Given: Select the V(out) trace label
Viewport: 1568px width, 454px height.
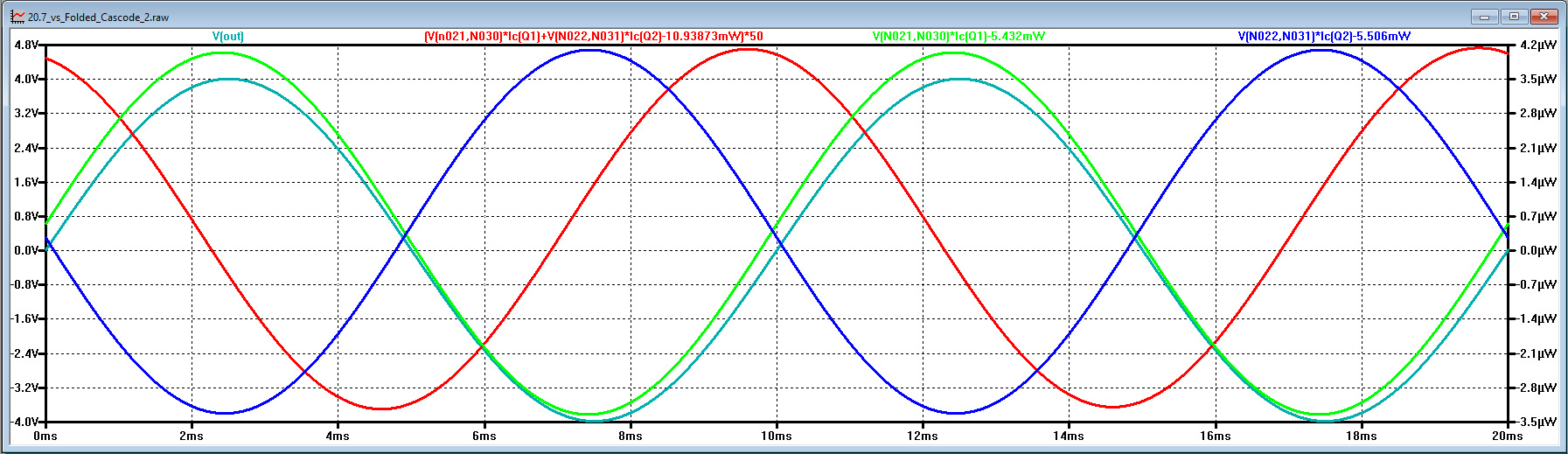Looking at the screenshot, I should [x=228, y=36].
